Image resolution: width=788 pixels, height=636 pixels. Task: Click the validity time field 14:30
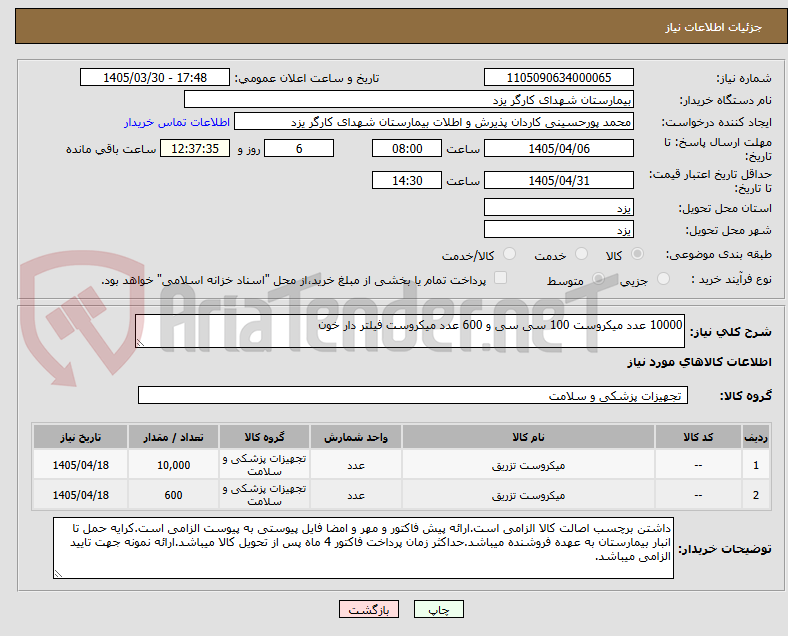pyautogui.click(x=407, y=180)
